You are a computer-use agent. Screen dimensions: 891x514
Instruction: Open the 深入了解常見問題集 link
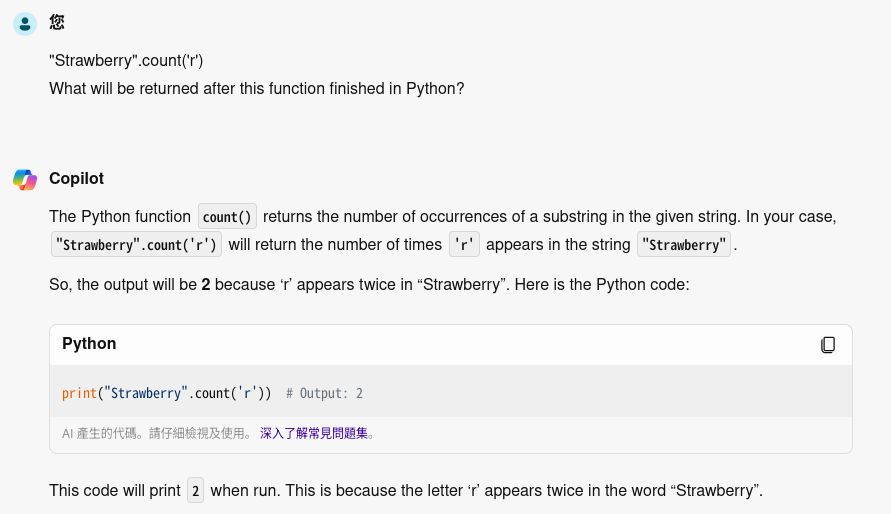314,434
